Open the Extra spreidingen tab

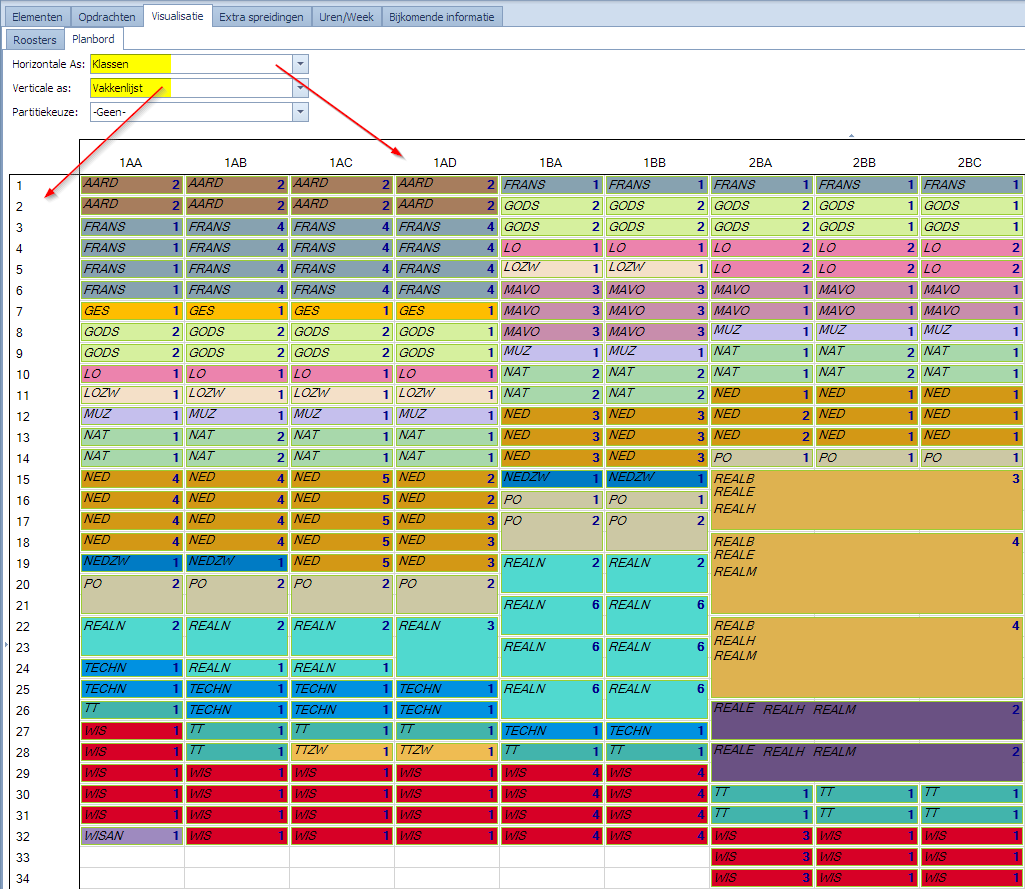click(261, 17)
